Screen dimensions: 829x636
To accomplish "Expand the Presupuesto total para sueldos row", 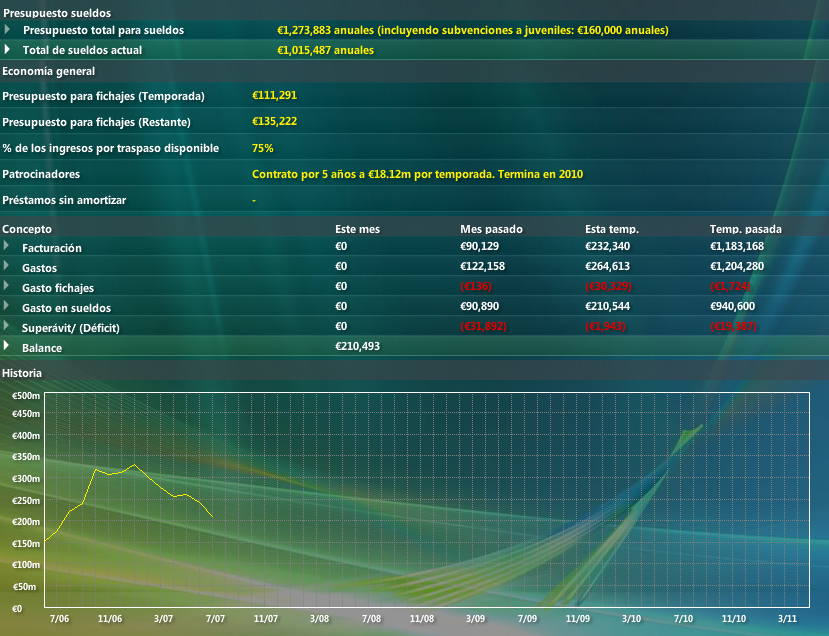I will pyautogui.click(x=7, y=29).
